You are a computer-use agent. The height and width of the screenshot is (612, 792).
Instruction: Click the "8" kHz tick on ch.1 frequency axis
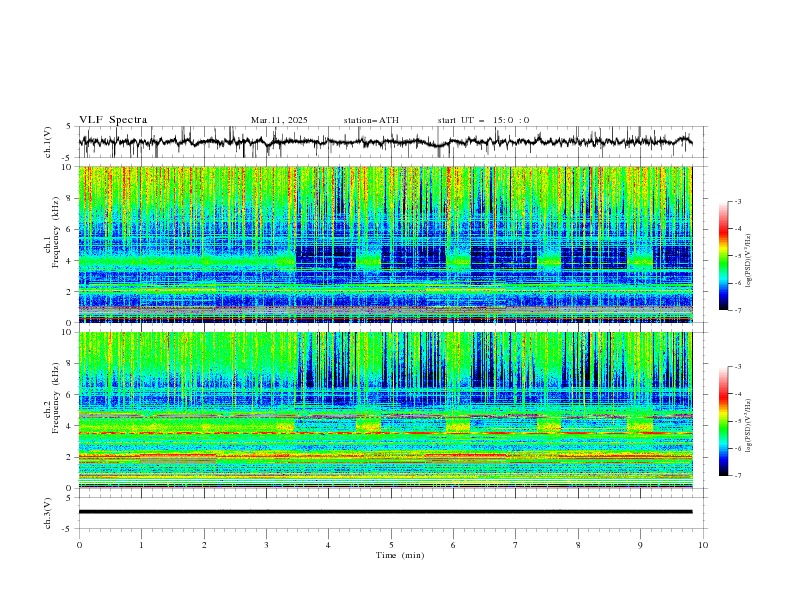coord(70,198)
